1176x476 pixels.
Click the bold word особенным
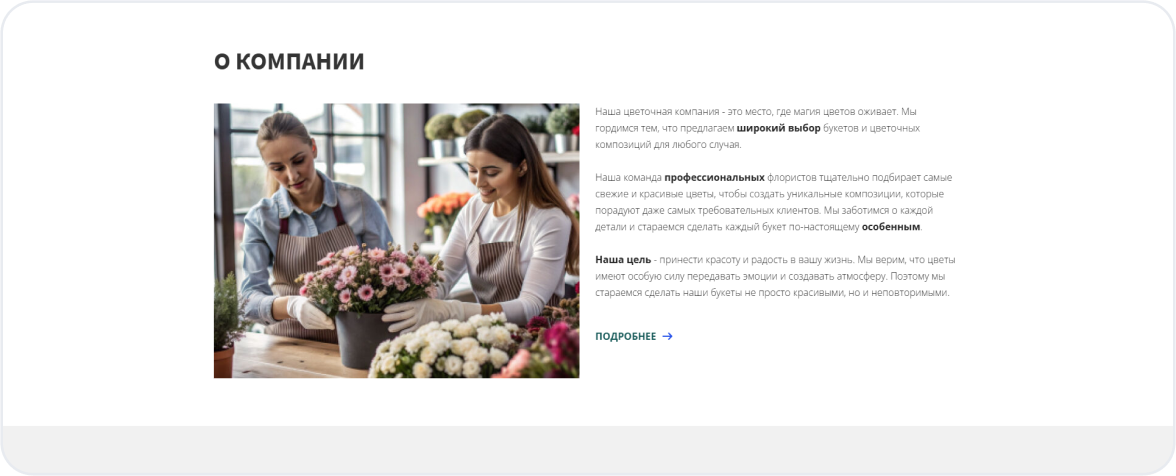pos(890,226)
